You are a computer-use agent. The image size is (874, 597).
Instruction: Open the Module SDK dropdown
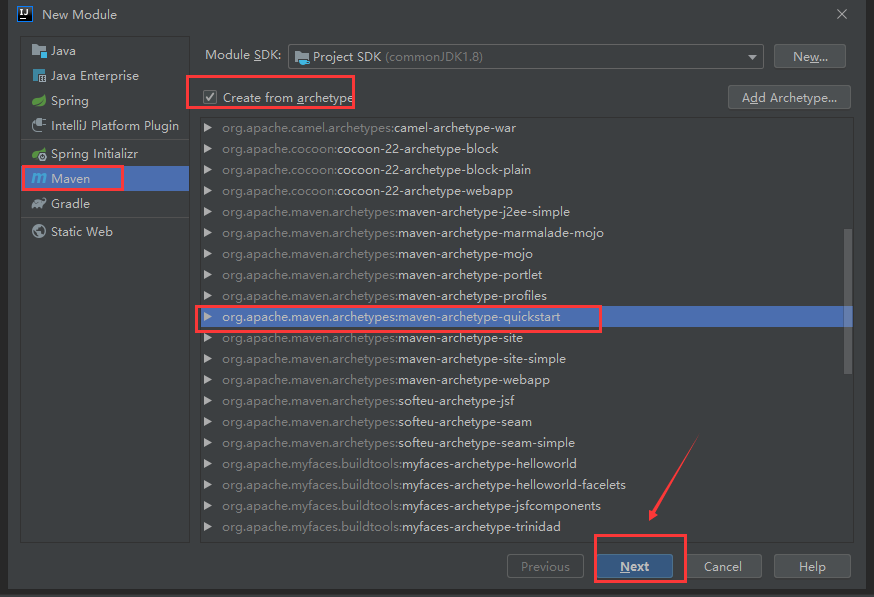(x=526, y=57)
